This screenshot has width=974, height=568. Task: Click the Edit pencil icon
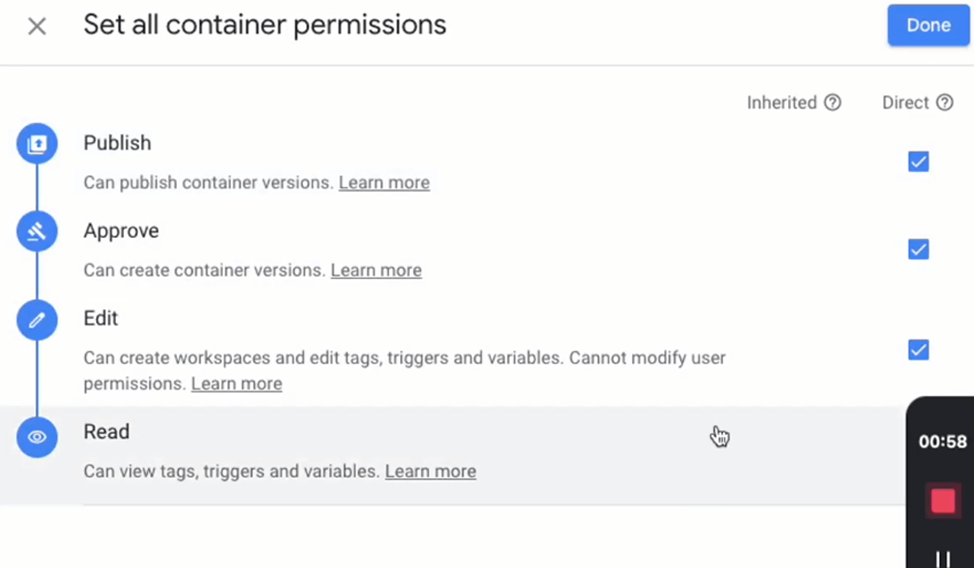[x=37, y=319]
